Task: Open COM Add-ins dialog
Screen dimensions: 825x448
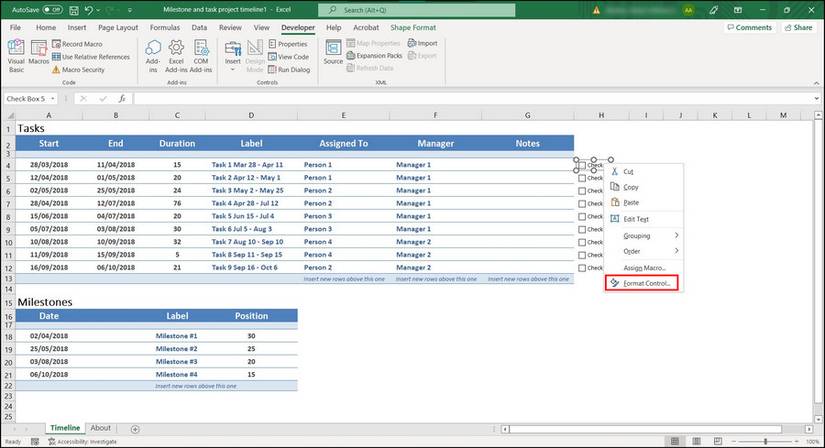Action: pos(200,56)
